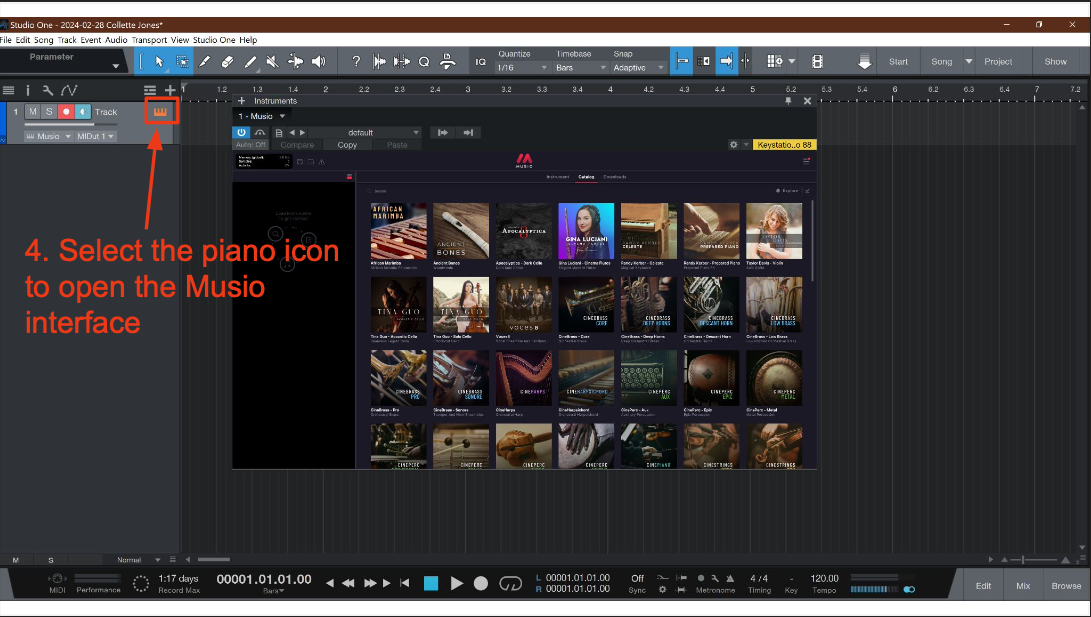Click the question mark help icon
Viewport: 1091px width, 617px height.
point(356,62)
